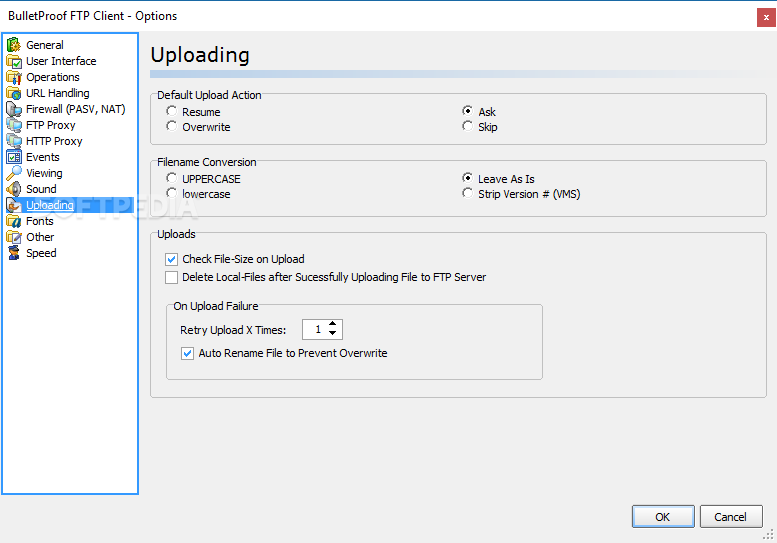Choose Leave As Is filename conversion

[x=467, y=178]
